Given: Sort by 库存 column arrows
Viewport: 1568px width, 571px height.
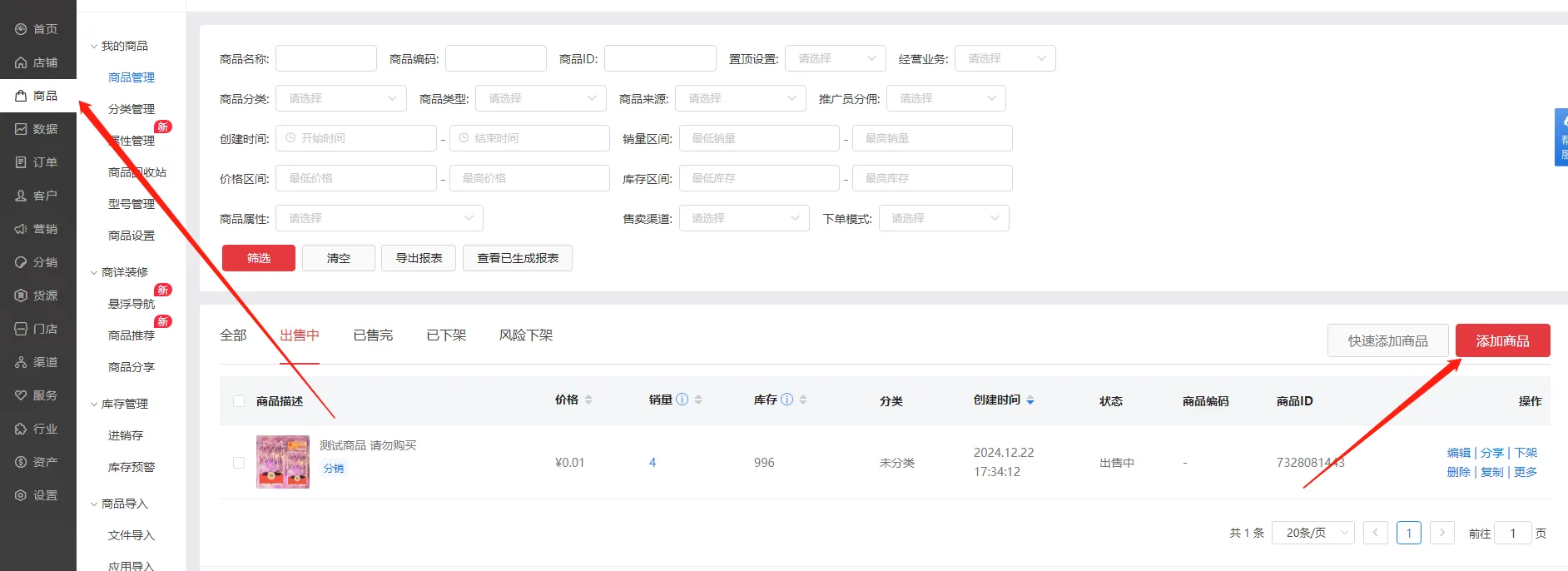Looking at the screenshot, I should pos(803,400).
